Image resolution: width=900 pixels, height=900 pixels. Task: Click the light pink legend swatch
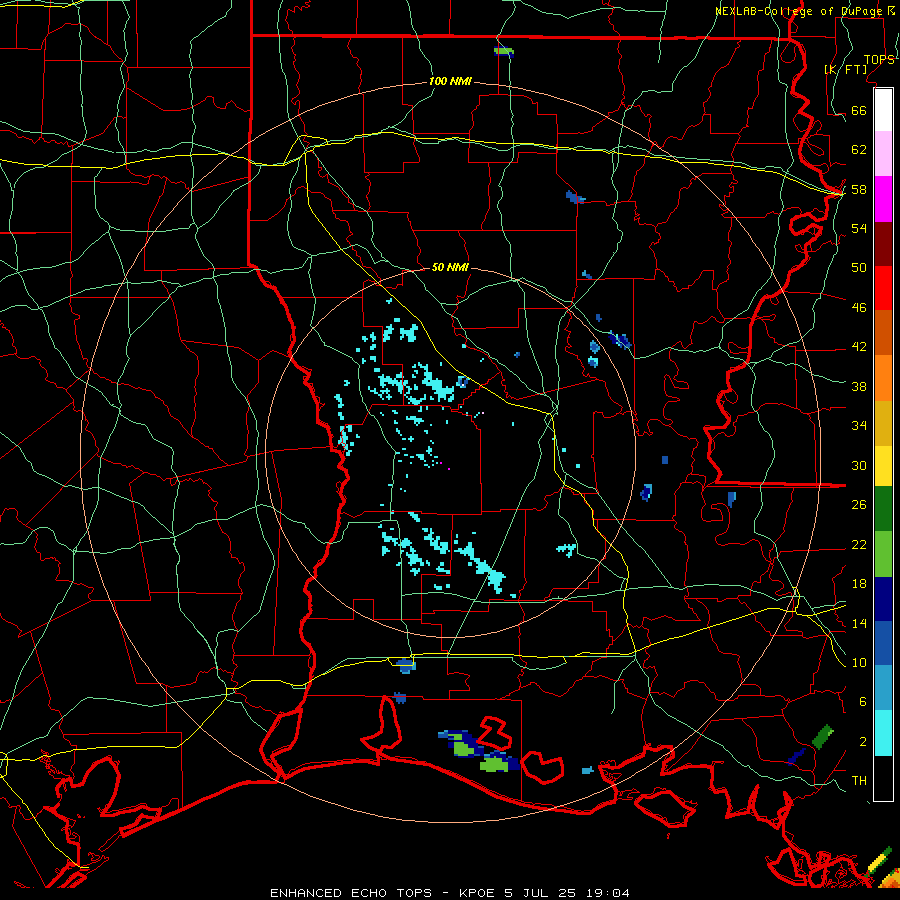coord(883,154)
